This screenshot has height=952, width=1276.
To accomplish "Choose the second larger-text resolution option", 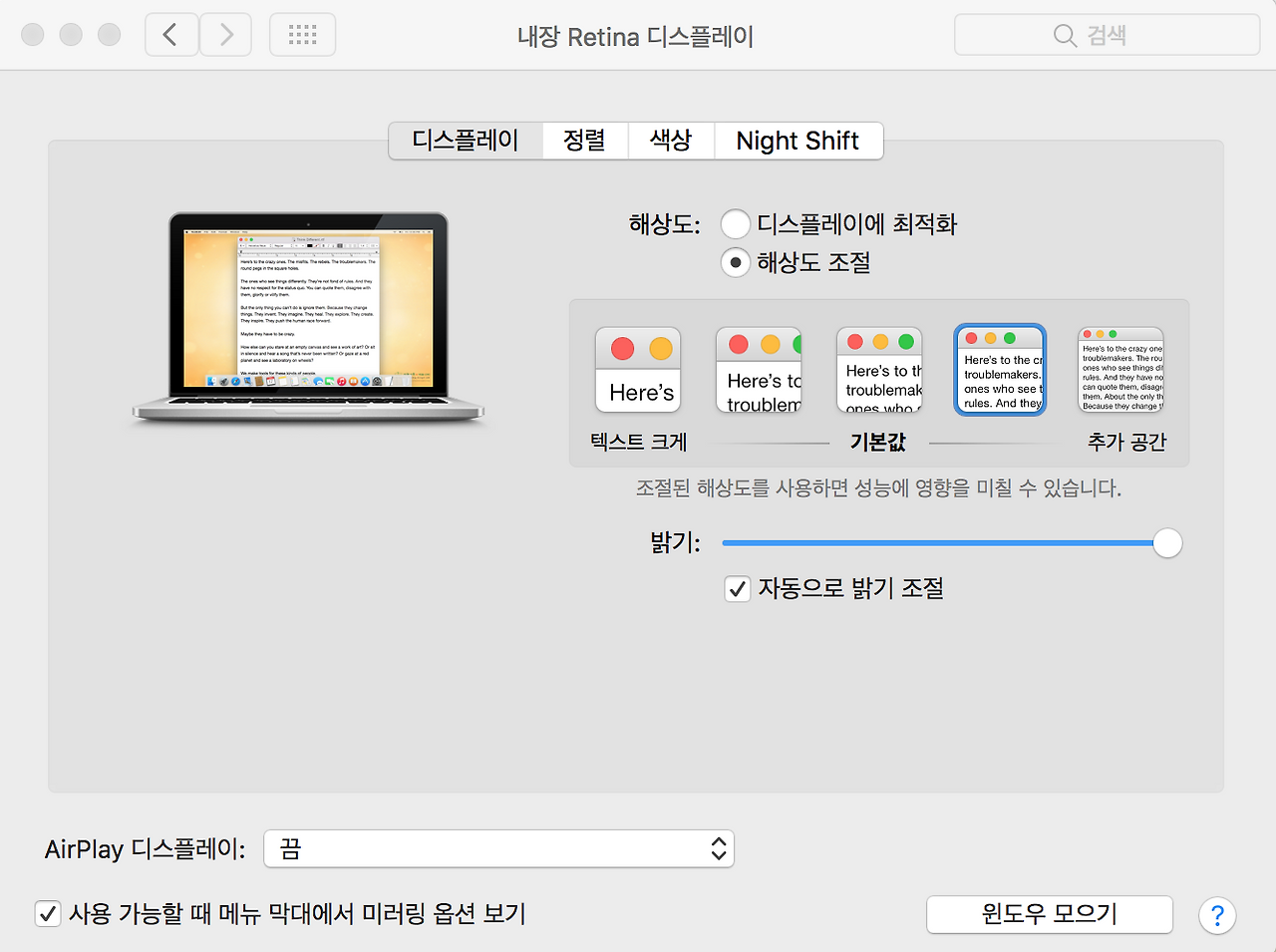I will 759,370.
